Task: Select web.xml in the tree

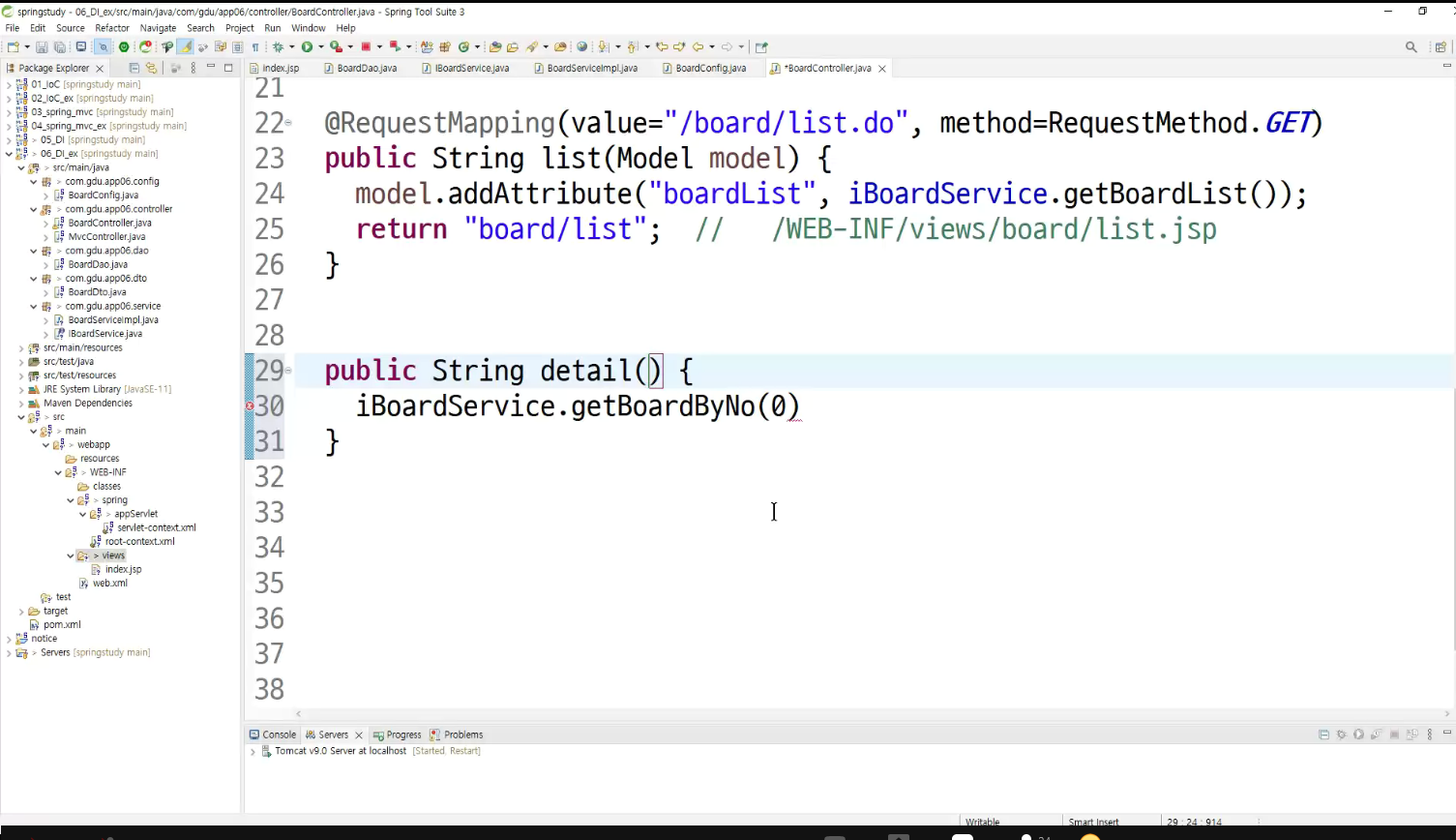Action: tap(109, 583)
